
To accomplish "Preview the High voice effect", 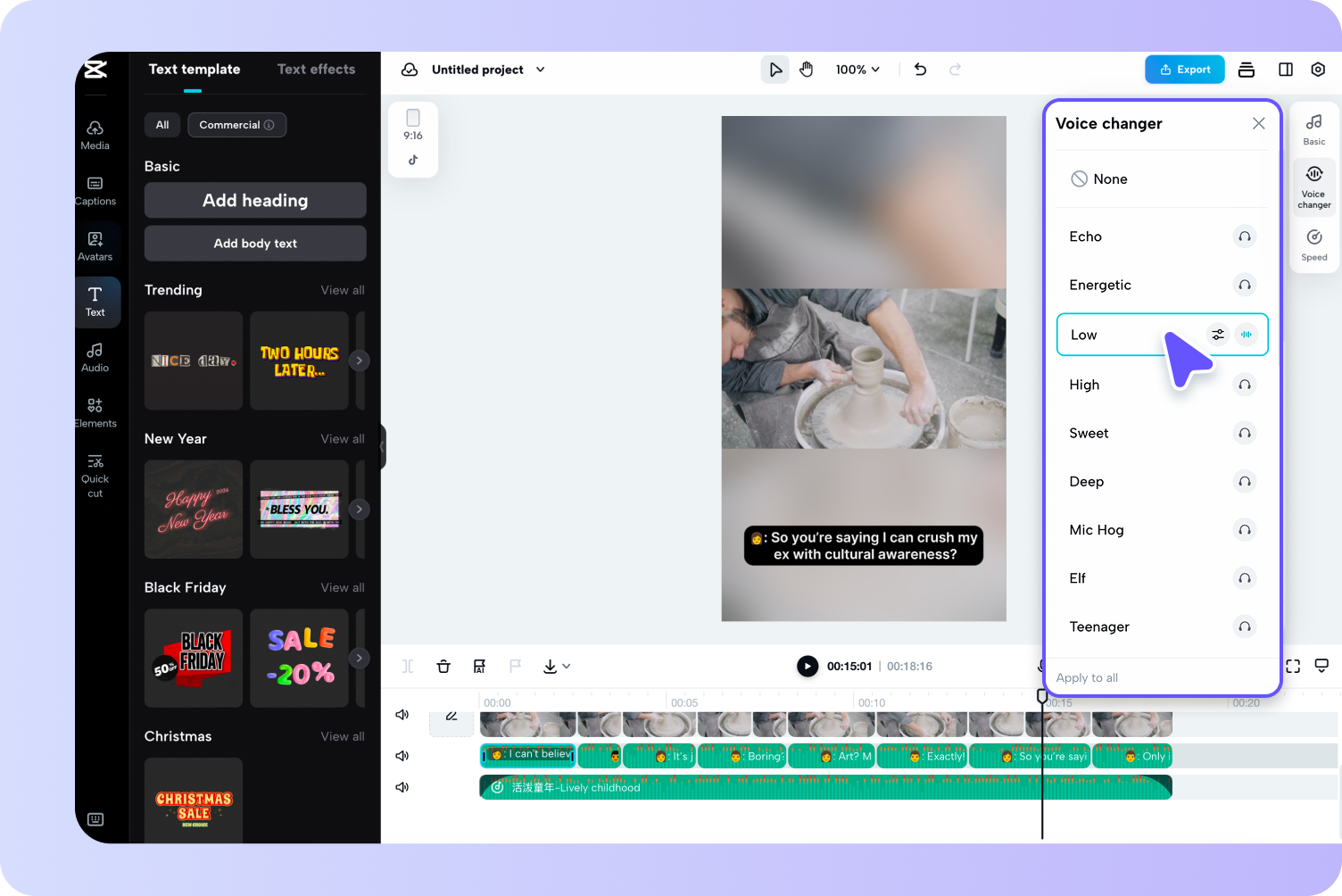I will 1245,385.
